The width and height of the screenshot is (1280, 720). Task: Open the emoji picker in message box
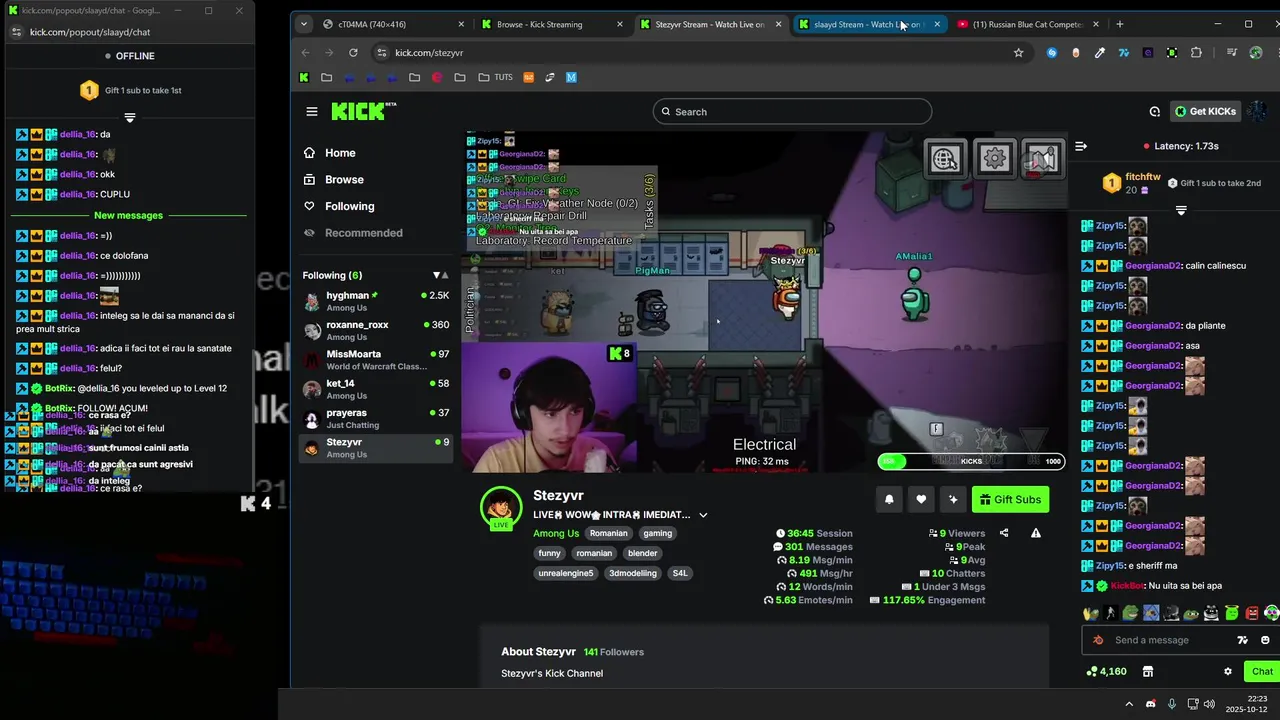1265,640
